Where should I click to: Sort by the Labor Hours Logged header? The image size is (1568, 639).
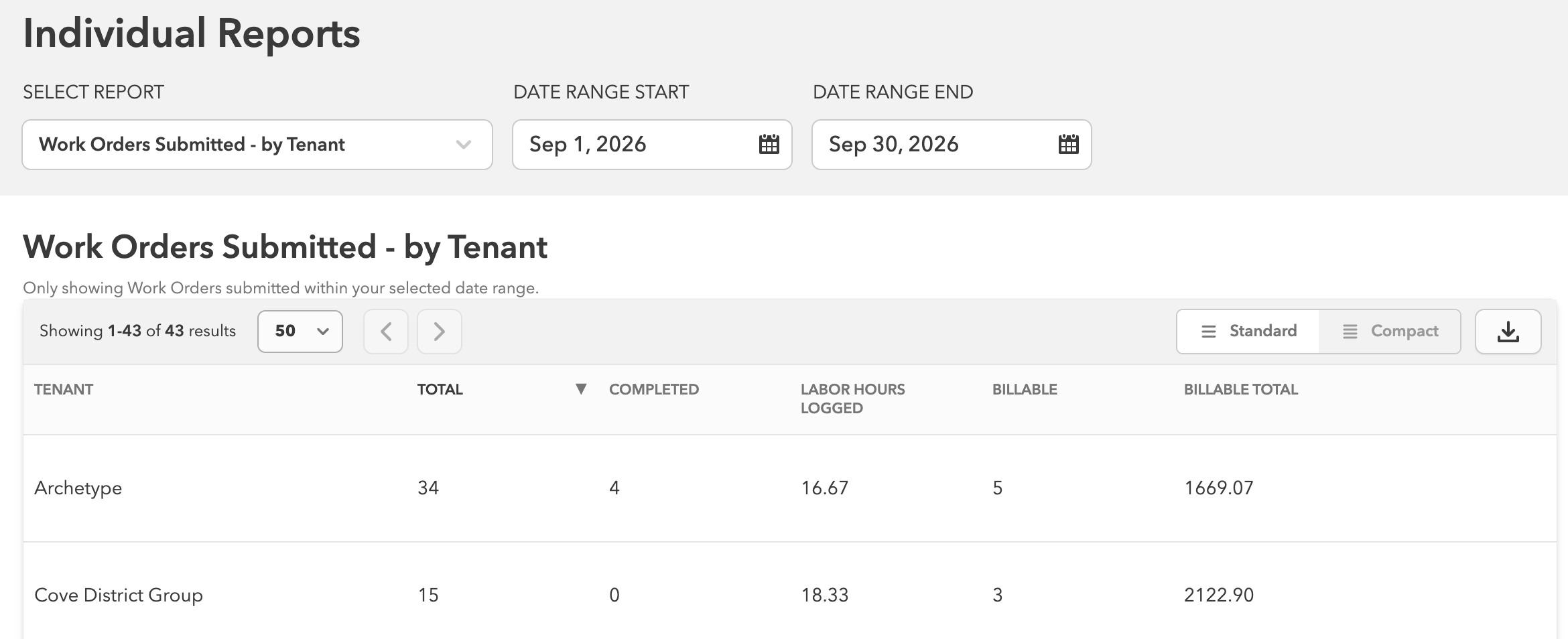(x=852, y=399)
